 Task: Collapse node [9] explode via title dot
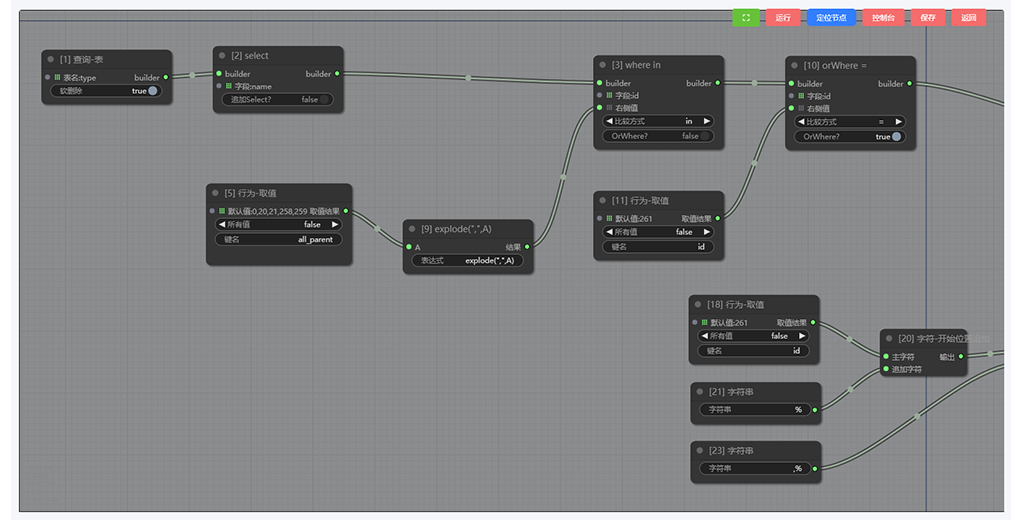tap(412, 229)
